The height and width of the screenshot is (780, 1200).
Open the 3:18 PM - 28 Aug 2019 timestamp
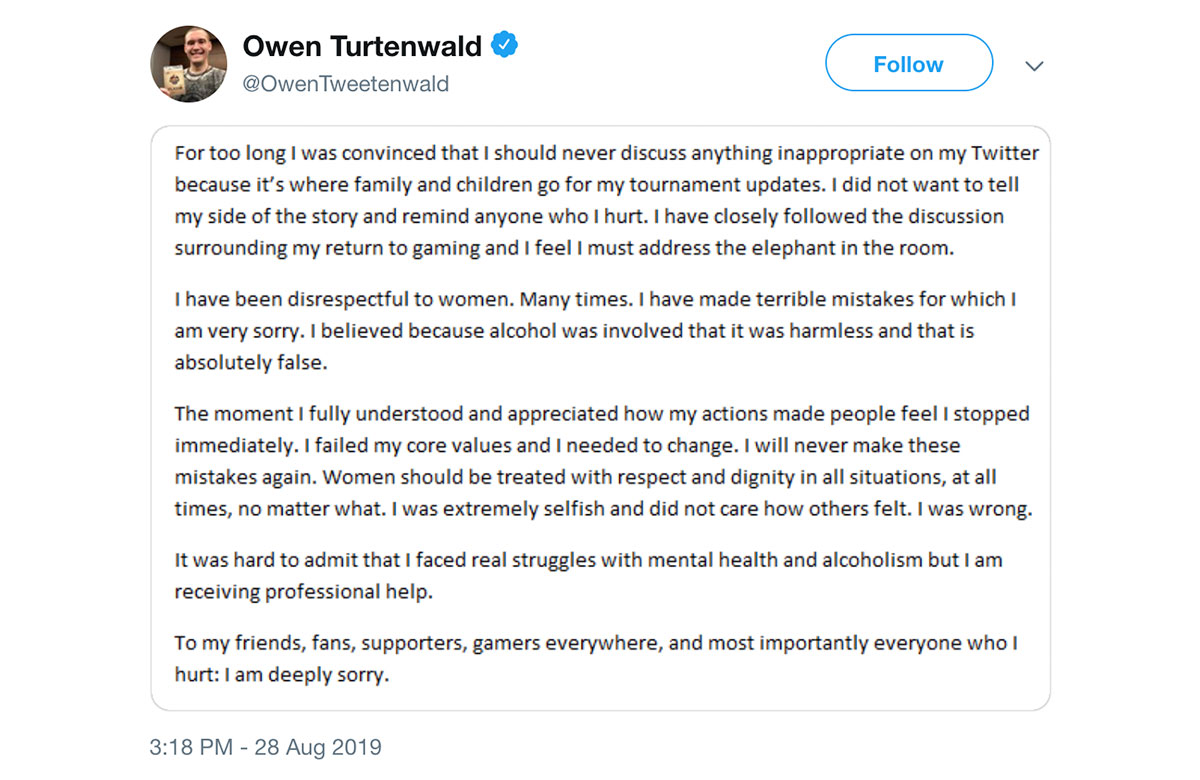(x=266, y=747)
